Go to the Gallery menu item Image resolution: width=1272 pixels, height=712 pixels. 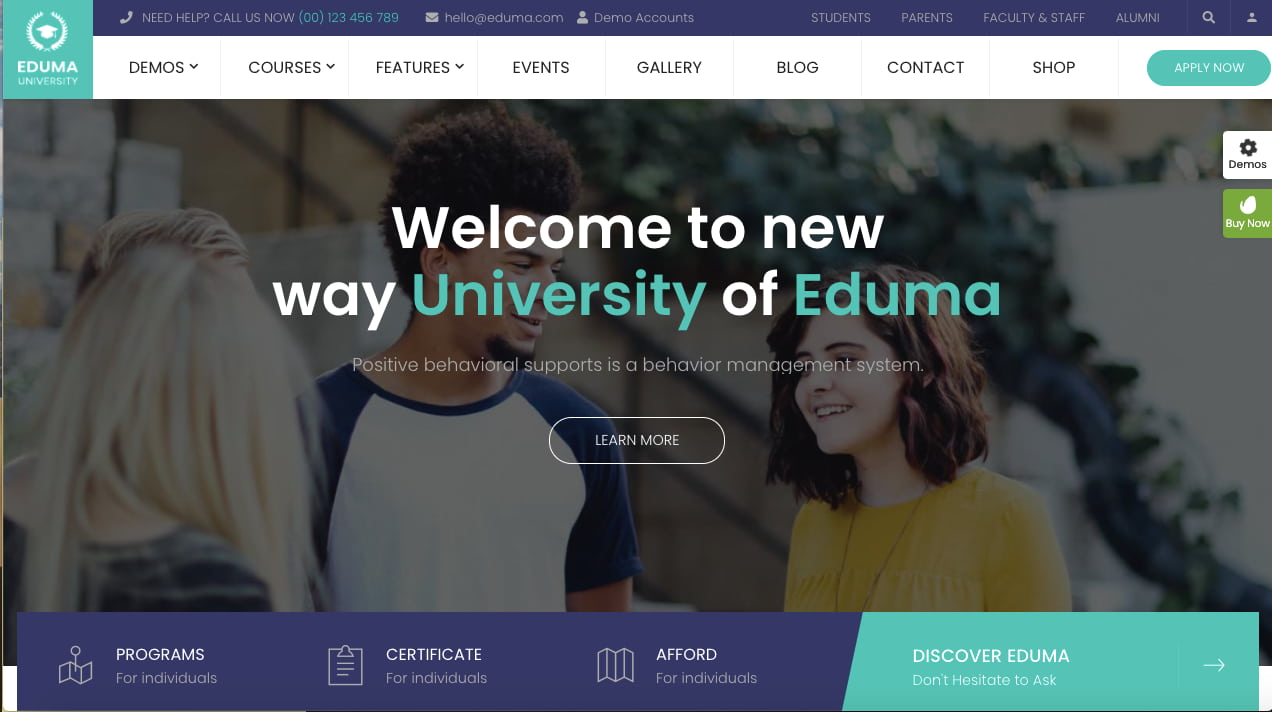(669, 67)
